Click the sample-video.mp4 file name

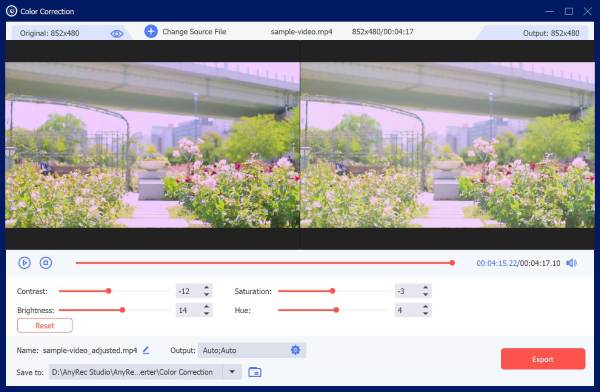301,32
